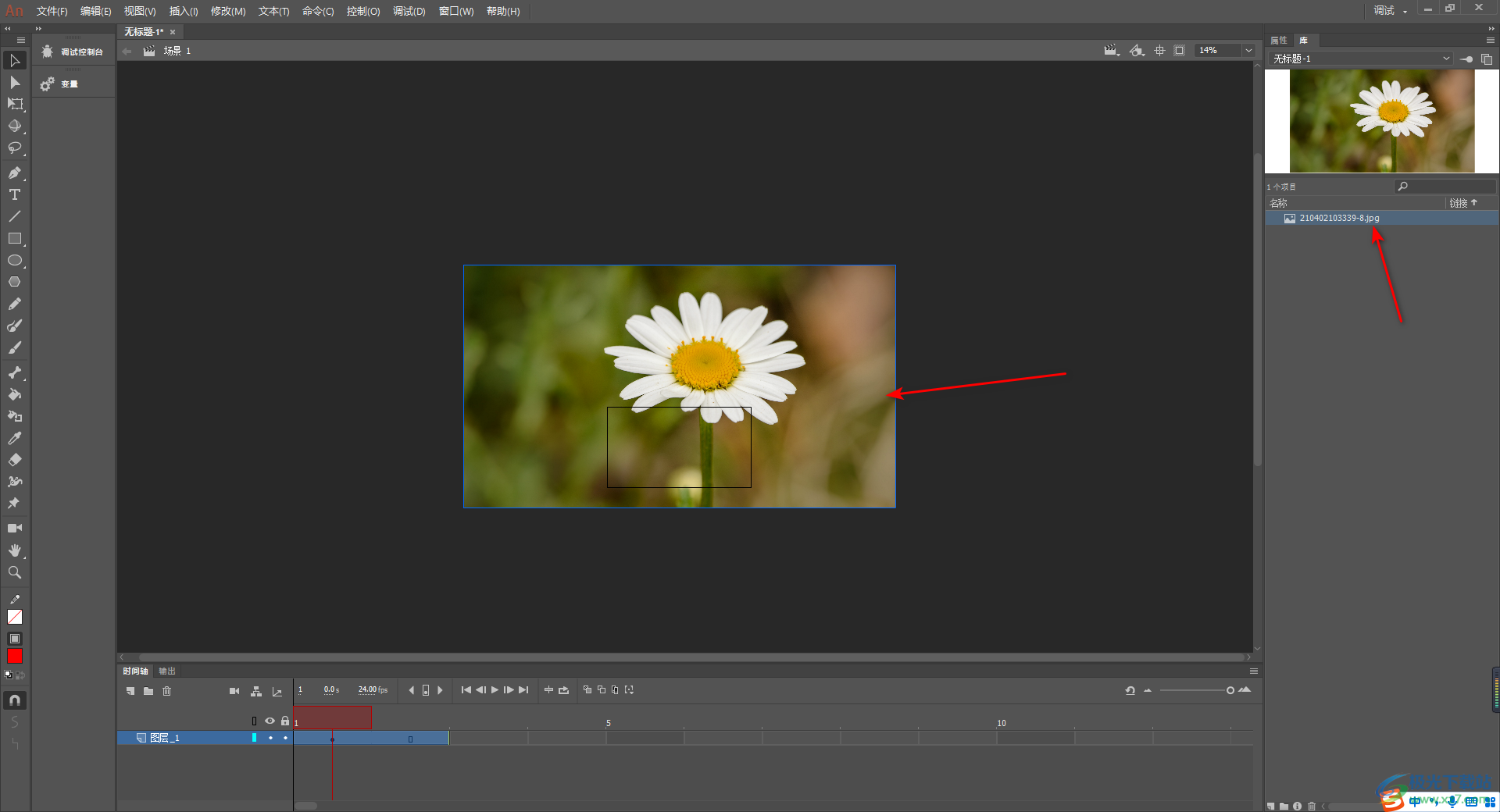
Task: Select the Line tool
Action: point(15,216)
